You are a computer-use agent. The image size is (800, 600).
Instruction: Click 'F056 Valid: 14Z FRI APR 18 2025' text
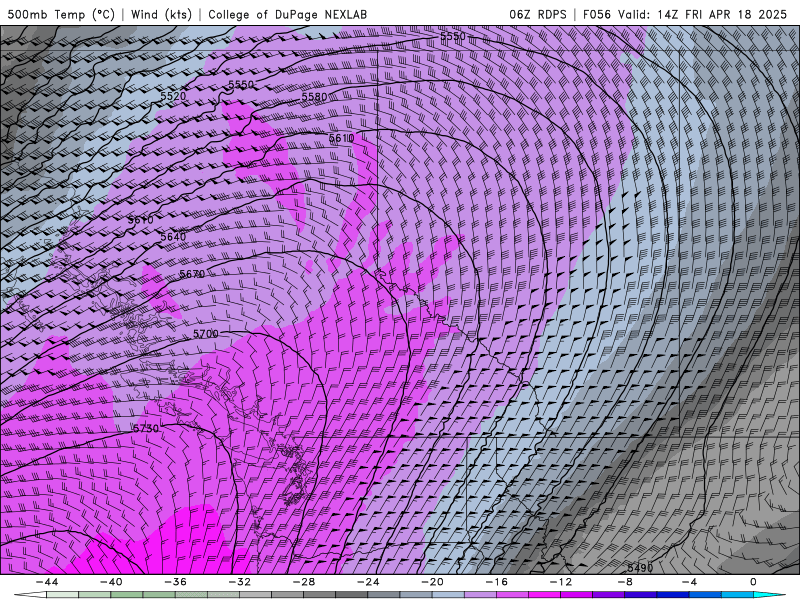click(x=685, y=14)
